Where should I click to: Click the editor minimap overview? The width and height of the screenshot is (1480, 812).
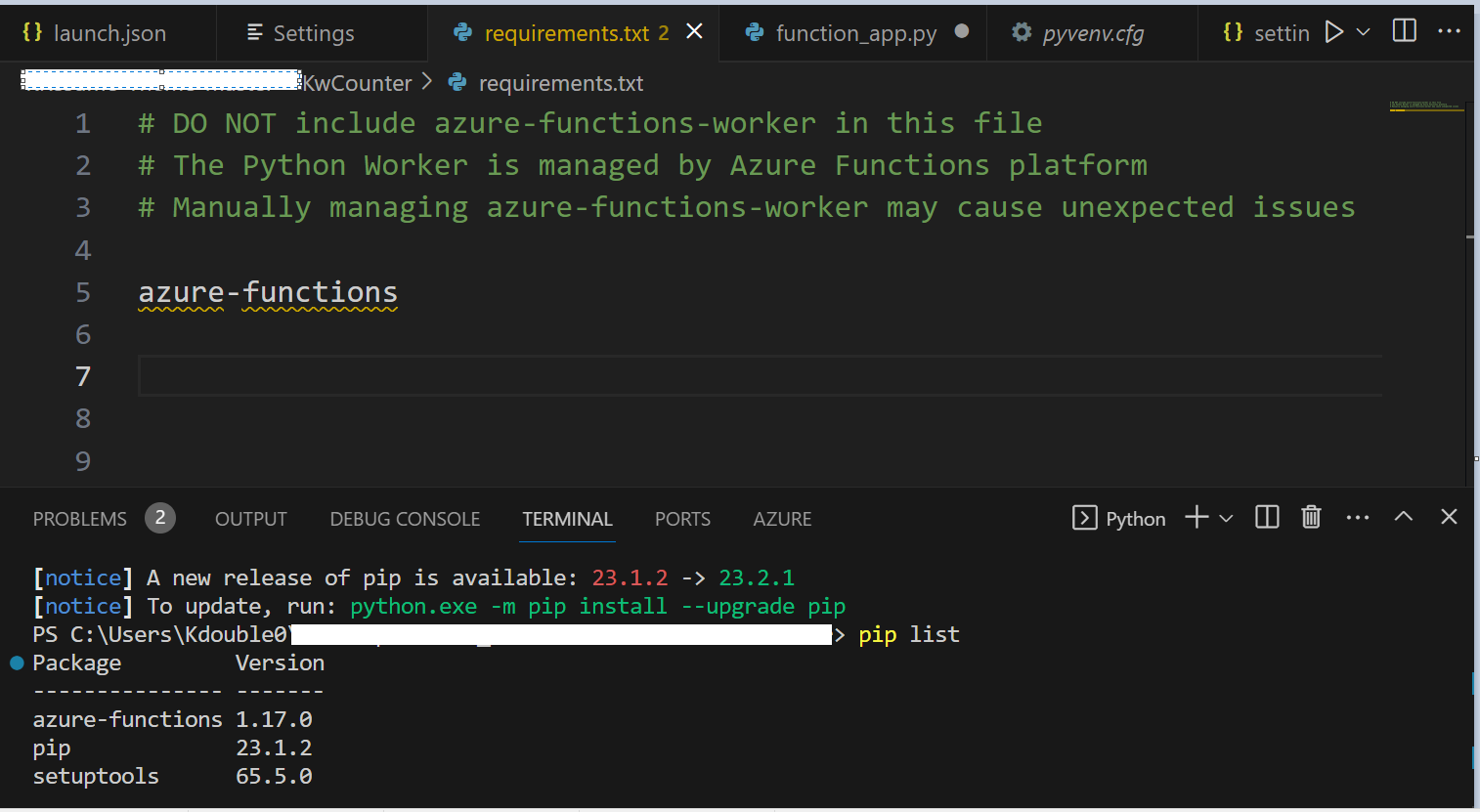[1426, 106]
